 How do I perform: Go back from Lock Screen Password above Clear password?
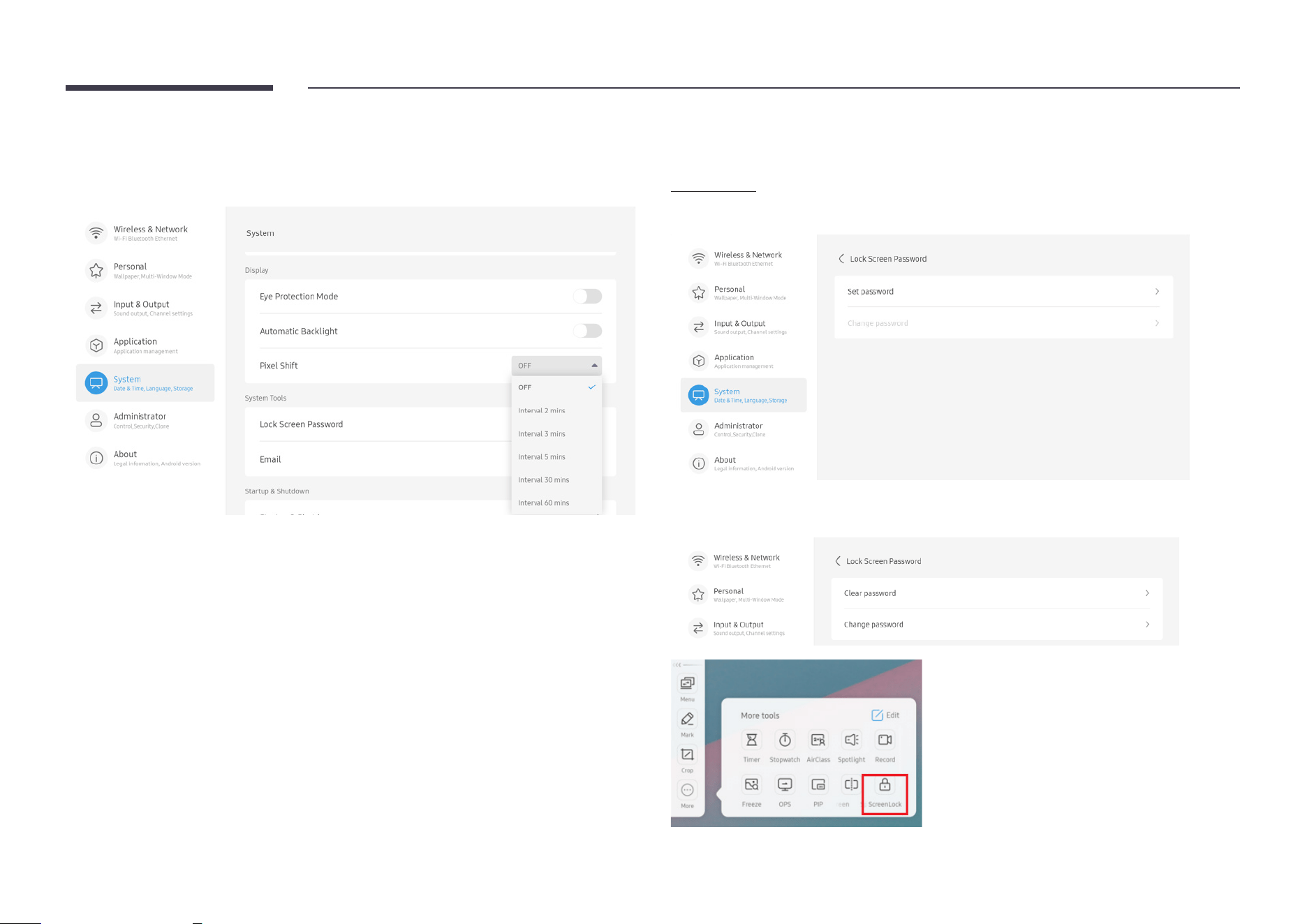[x=838, y=561]
